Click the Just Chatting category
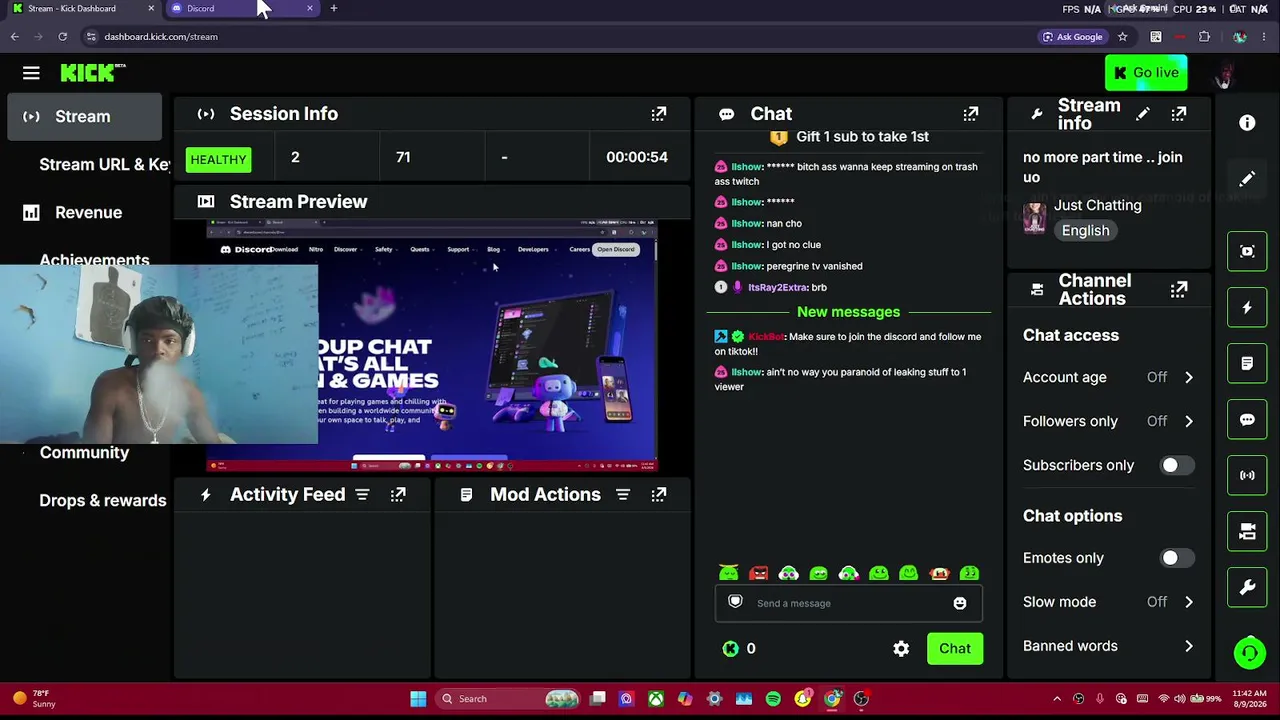Viewport: 1280px width, 720px height. 1097,205
